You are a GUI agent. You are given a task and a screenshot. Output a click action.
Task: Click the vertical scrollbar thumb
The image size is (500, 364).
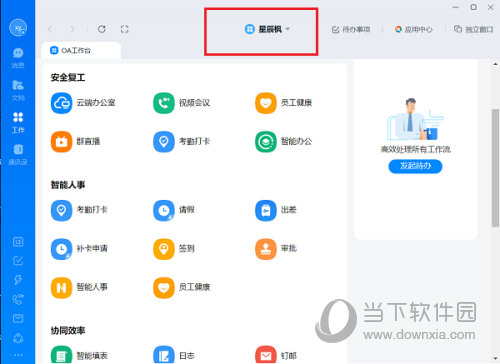(x=495, y=168)
